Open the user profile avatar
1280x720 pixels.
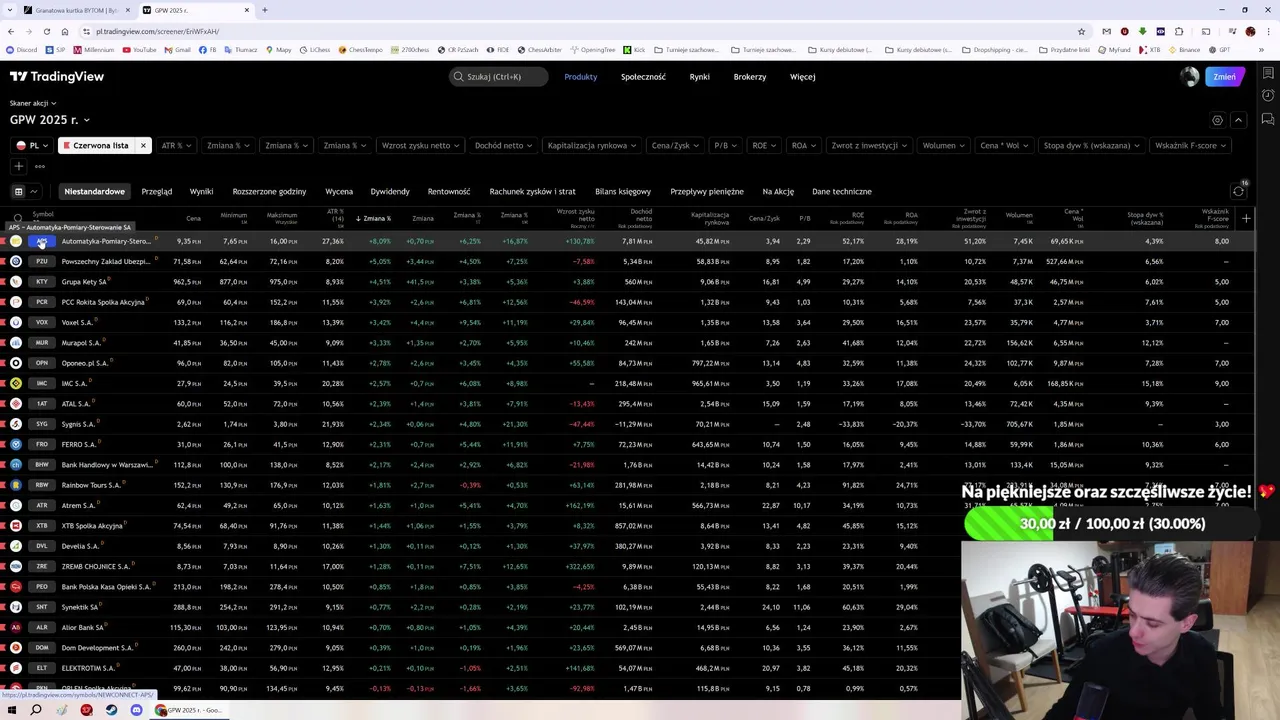[1189, 76]
